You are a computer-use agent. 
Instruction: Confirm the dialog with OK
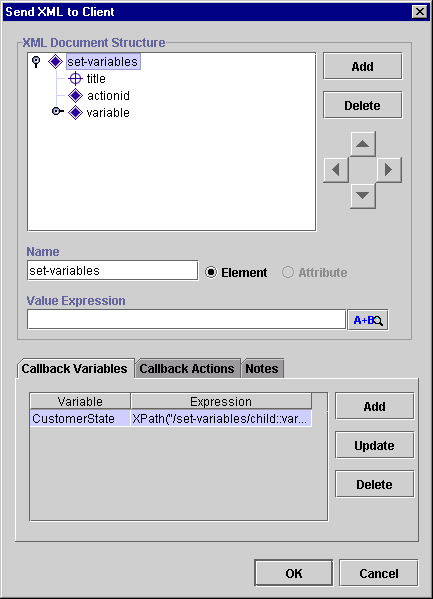coord(294,573)
